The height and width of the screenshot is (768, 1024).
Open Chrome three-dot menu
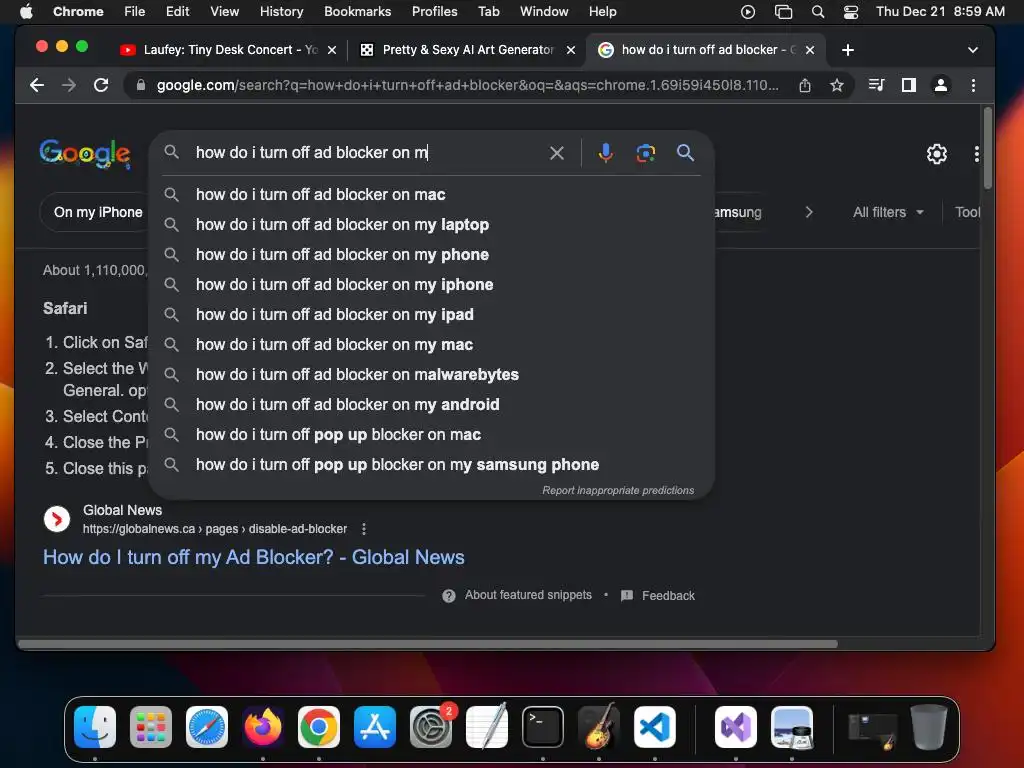tap(973, 85)
